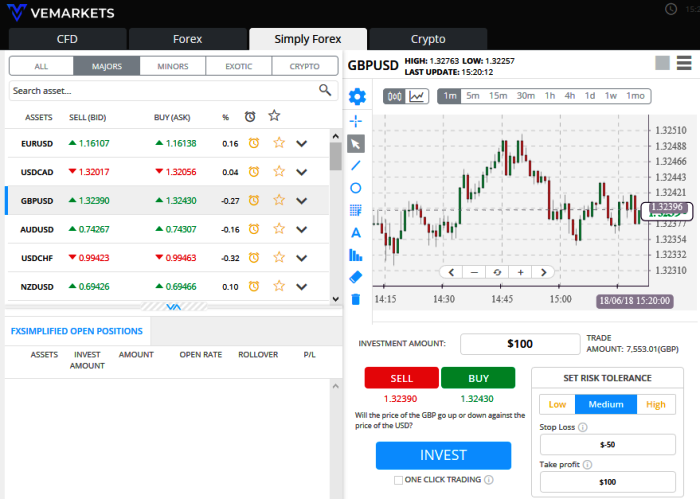Add NZDUSD to favorites star

[x=279, y=286]
